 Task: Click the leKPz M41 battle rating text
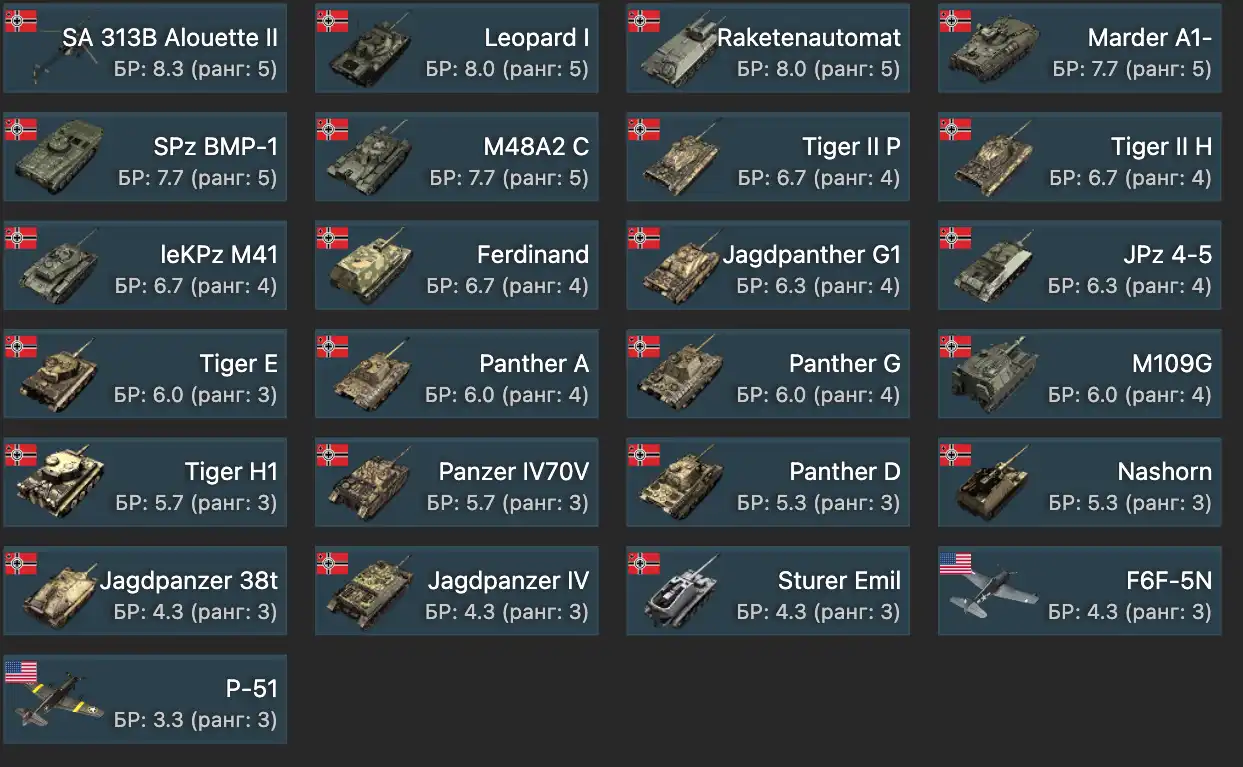195,286
